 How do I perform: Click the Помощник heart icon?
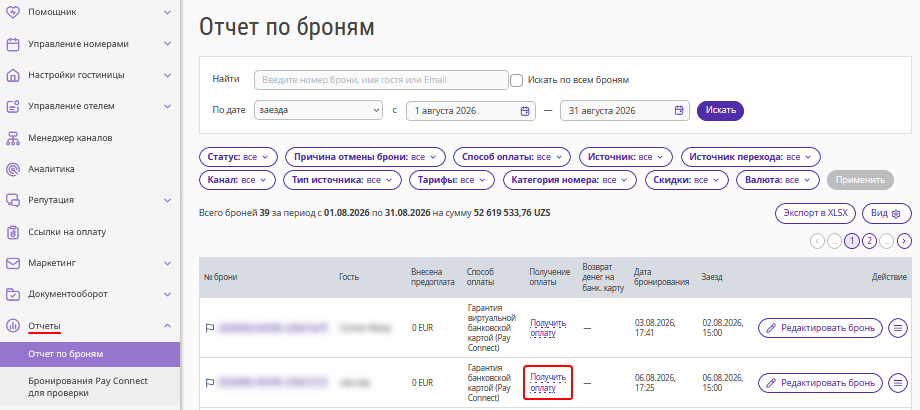(13, 12)
